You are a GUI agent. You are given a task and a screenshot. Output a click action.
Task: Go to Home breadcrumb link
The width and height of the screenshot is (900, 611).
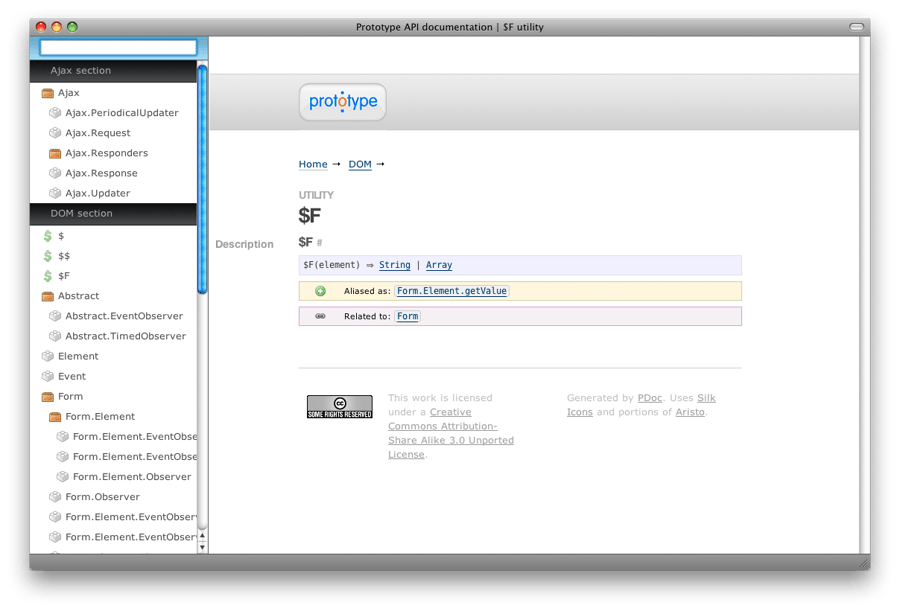pyautogui.click(x=313, y=164)
